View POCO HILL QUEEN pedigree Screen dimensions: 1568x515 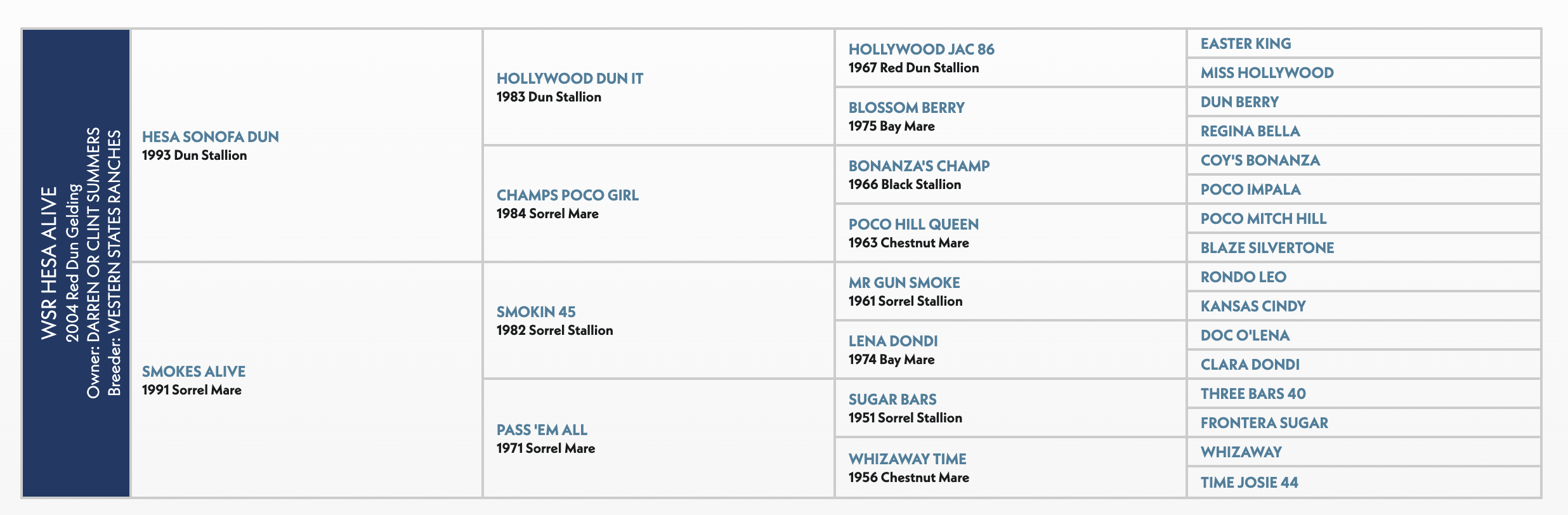[913, 224]
